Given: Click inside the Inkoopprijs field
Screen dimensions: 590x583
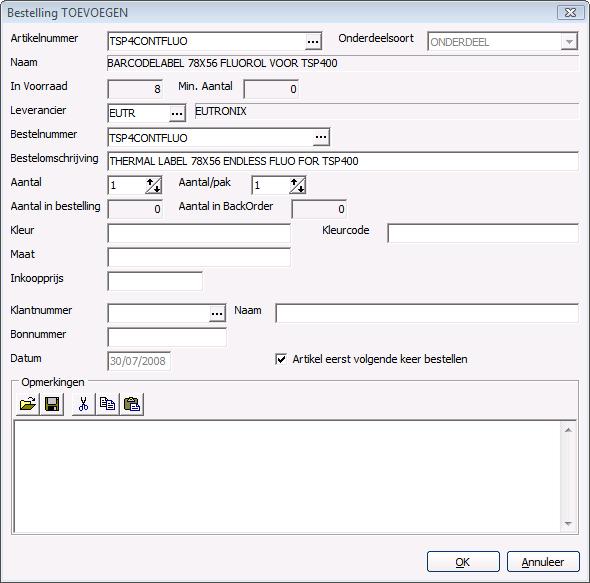Looking at the screenshot, I should pyautogui.click(x=155, y=281).
